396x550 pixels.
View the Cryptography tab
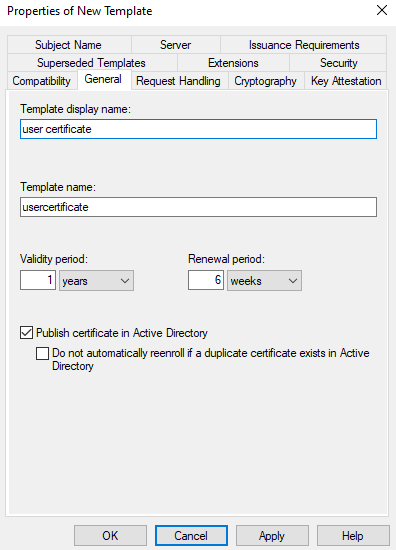[x=266, y=81]
